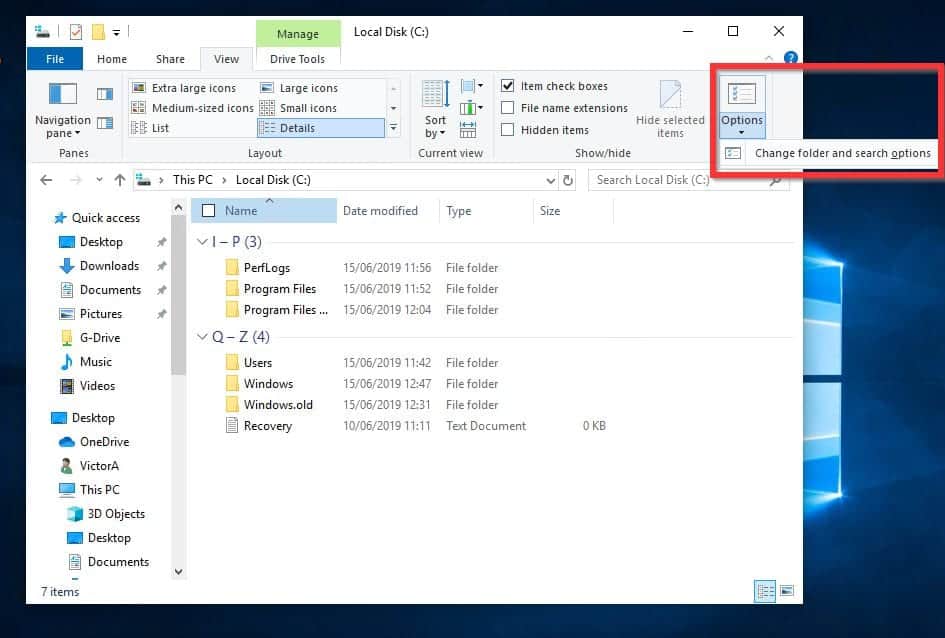Image resolution: width=945 pixels, height=638 pixels.
Task: Tick the select-all checkbox in Name header
Action: tap(209, 210)
